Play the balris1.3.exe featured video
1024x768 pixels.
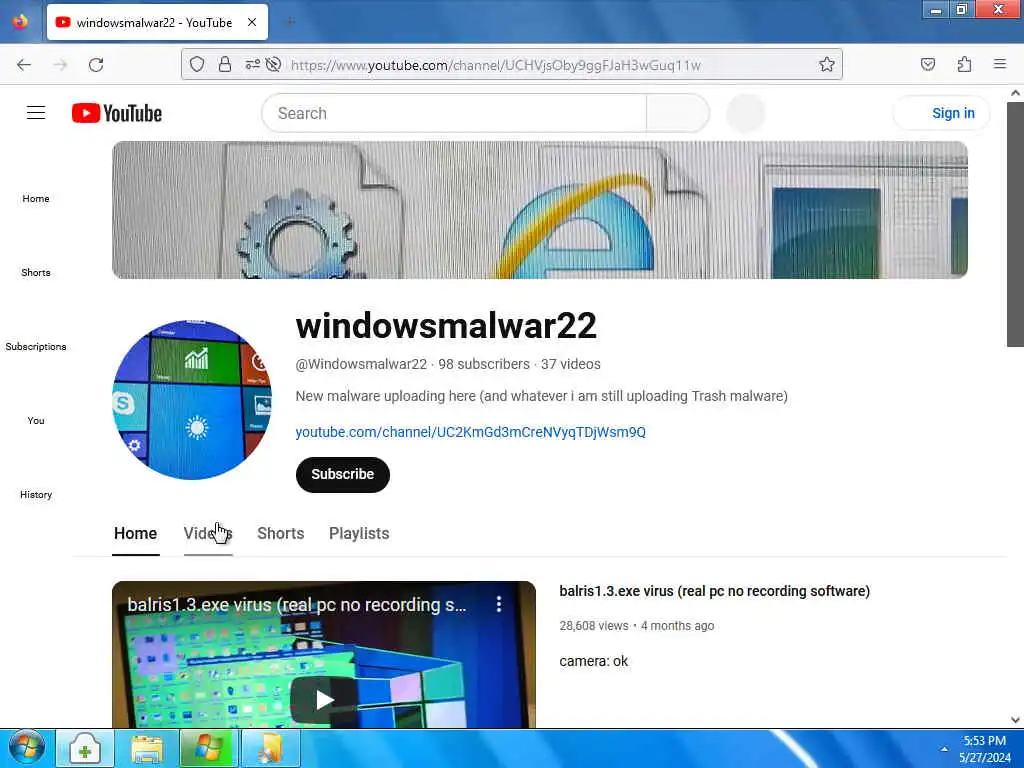(x=324, y=700)
